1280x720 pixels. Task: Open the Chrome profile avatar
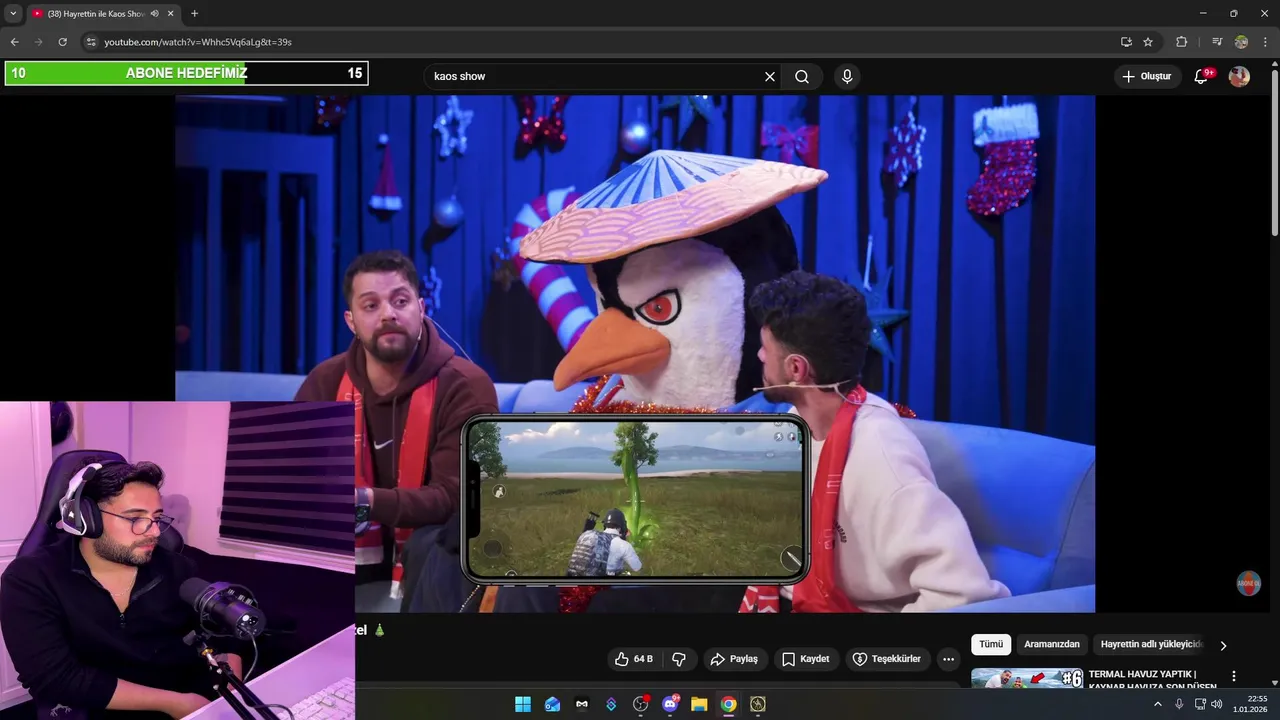click(1241, 42)
